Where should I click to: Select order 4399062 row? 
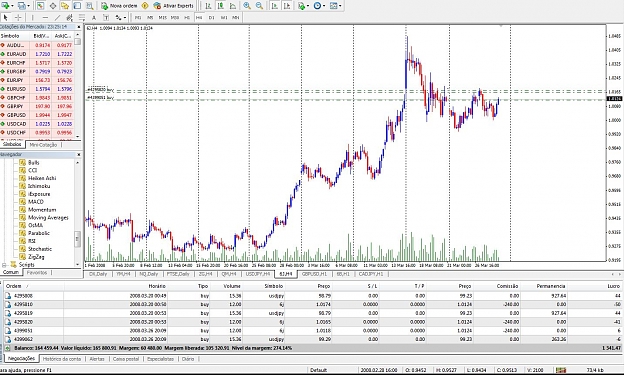tap(312, 339)
